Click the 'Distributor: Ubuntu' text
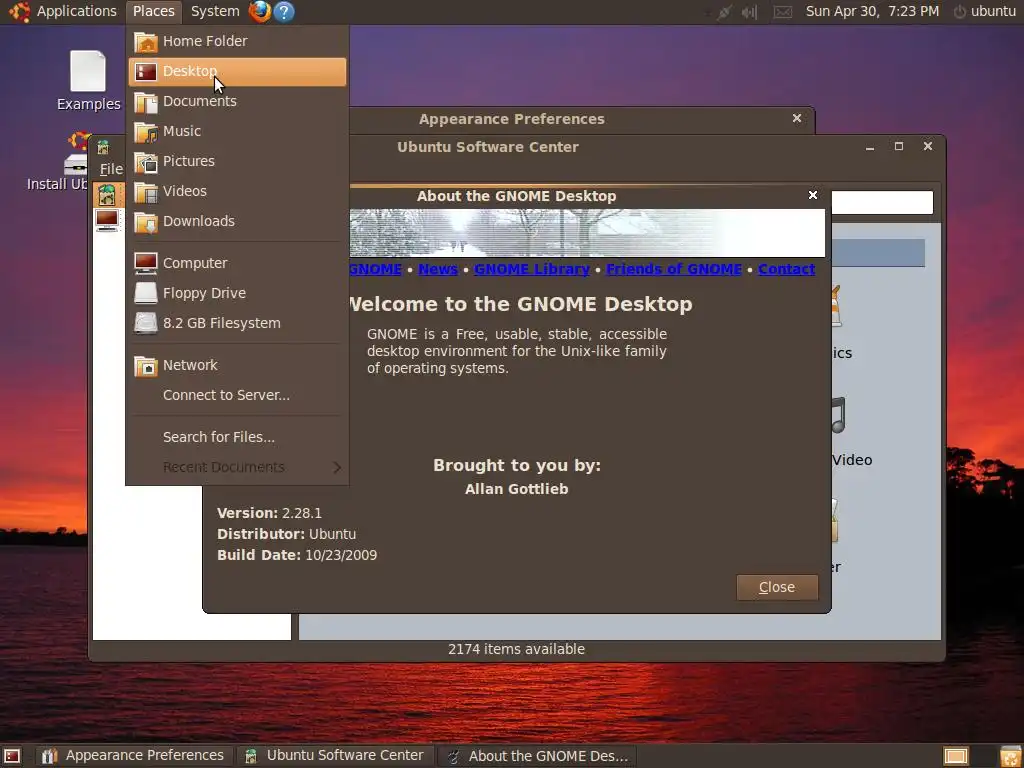The image size is (1024, 768). click(287, 534)
